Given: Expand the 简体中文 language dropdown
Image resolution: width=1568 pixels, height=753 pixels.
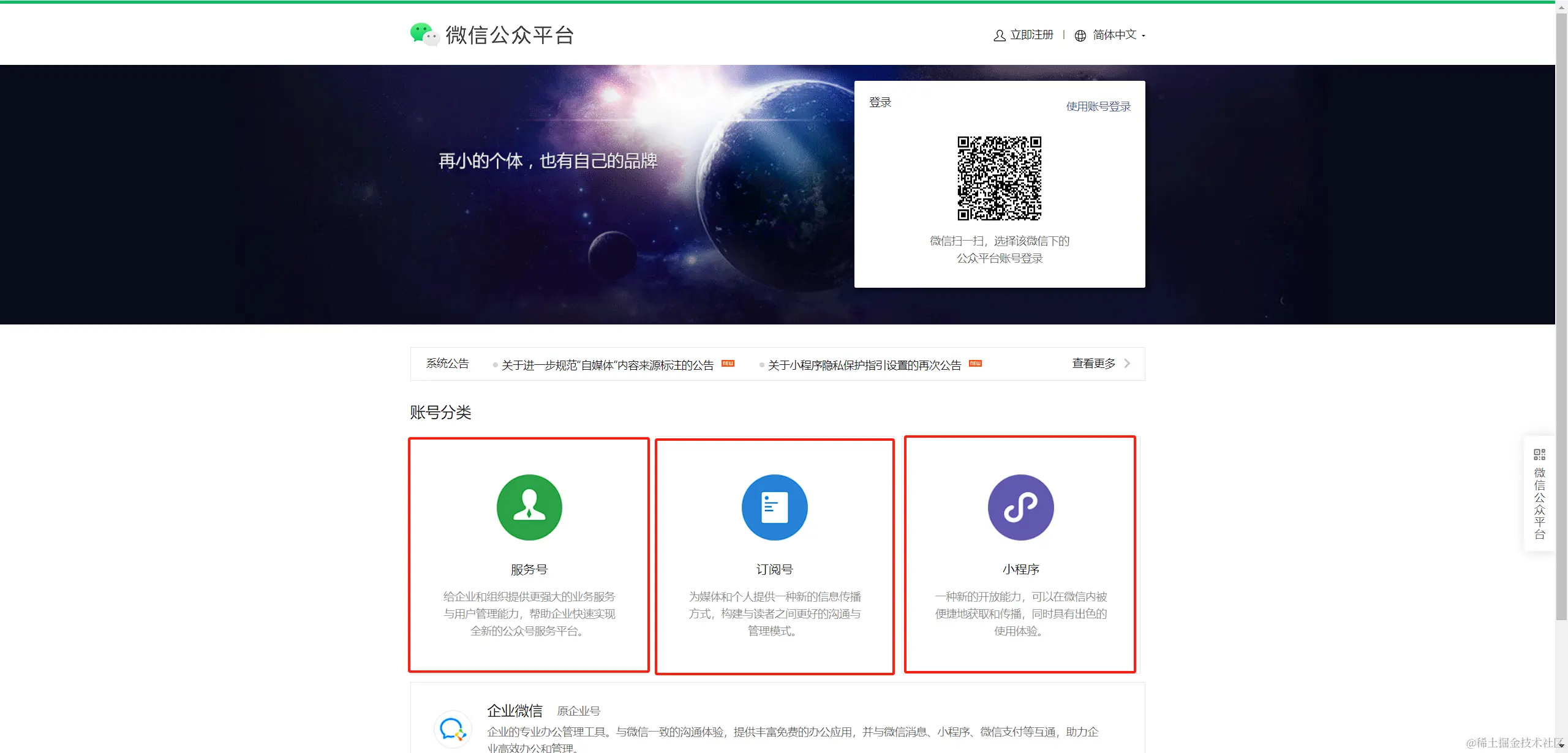Looking at the screenshot, I should pyautogui.click(x=1115, y=35).
